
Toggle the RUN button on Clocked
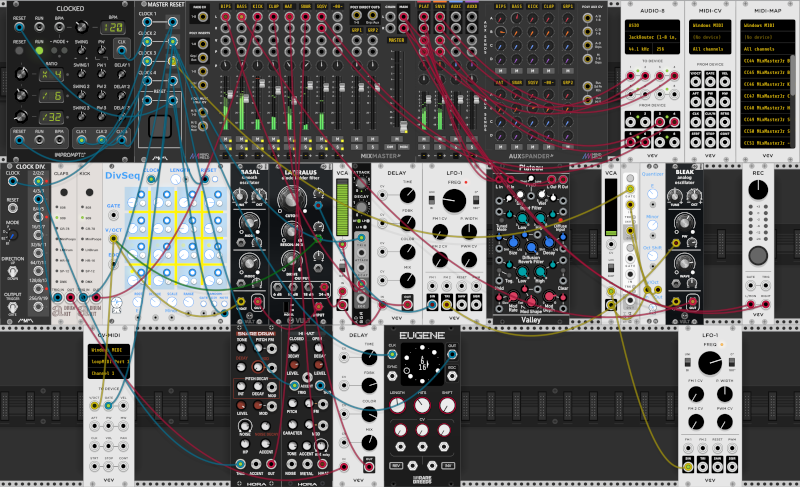(39, 50)
